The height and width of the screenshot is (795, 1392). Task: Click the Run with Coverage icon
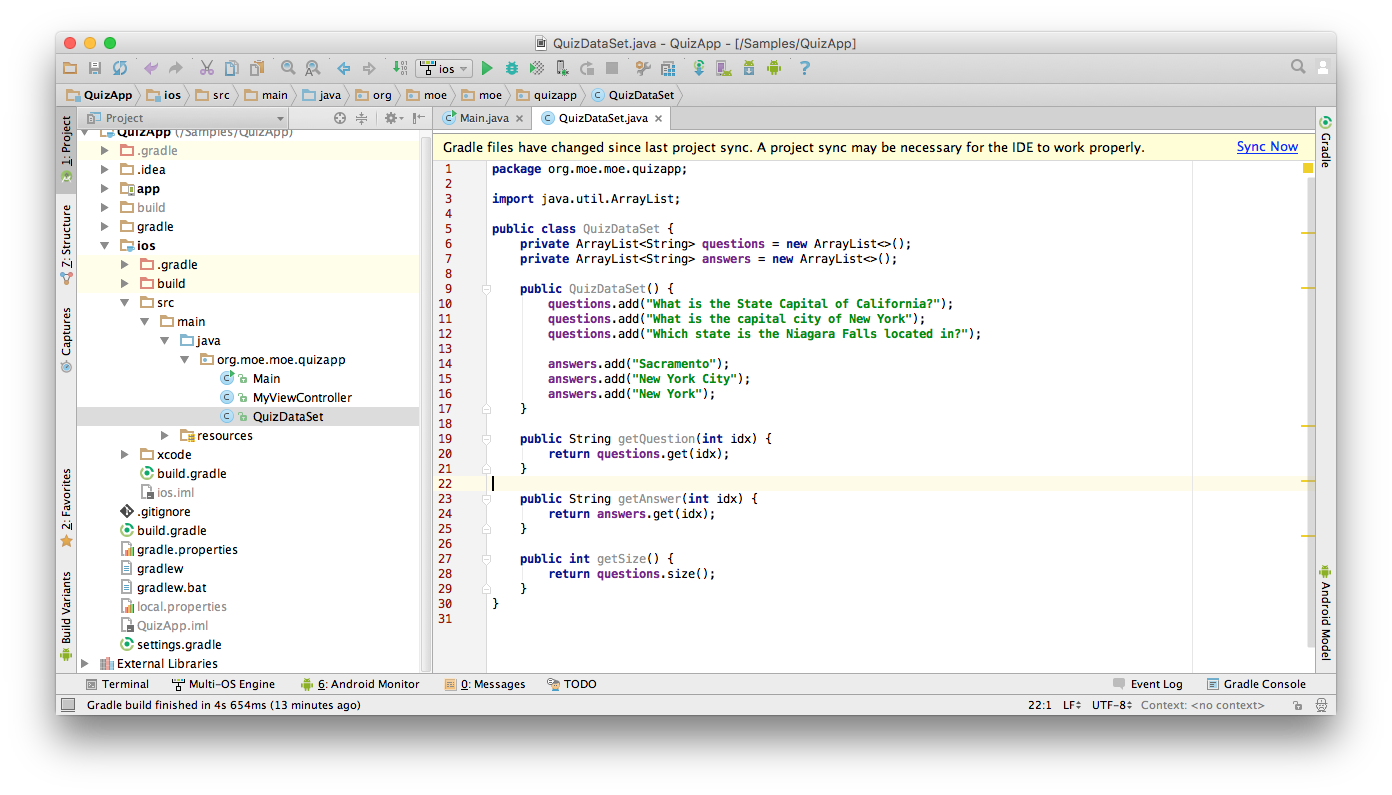click(x=537, y=68)
